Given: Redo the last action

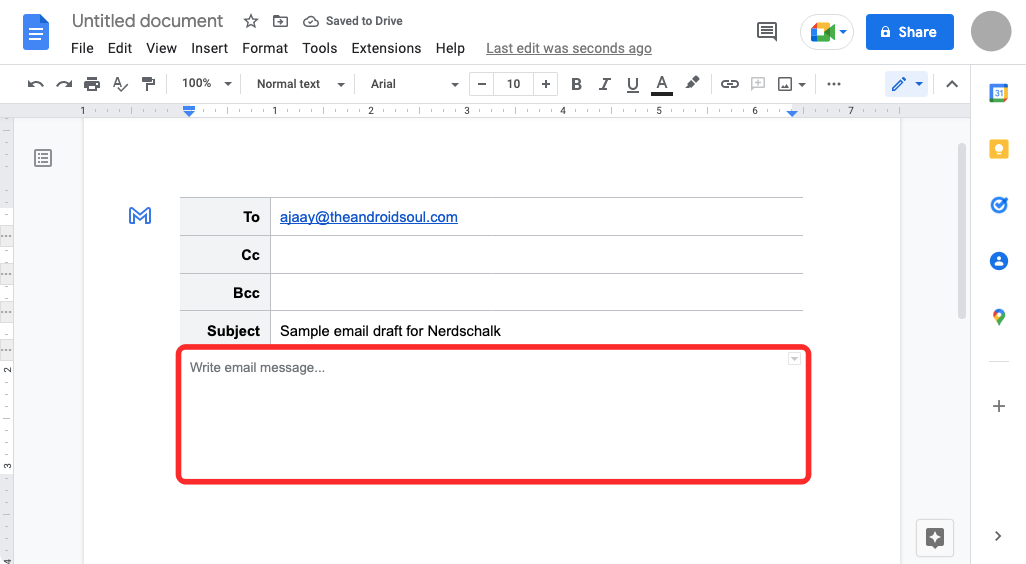Looking at the screenshot, I should pos(63,84).
